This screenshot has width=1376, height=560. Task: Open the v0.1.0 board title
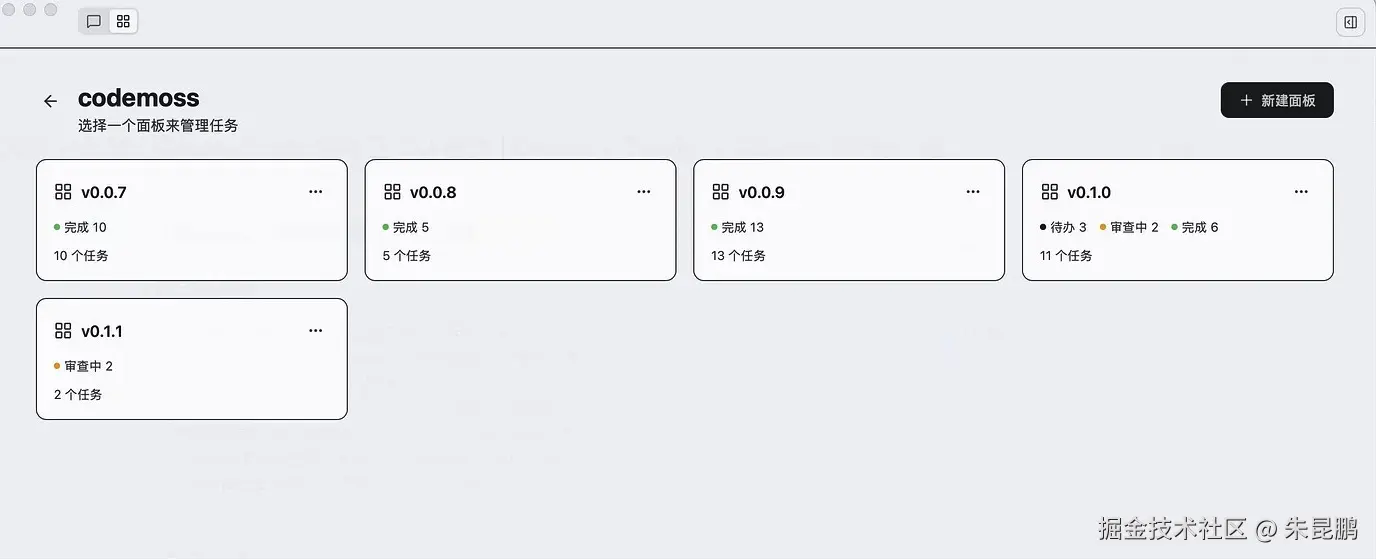pos(1089,193)
